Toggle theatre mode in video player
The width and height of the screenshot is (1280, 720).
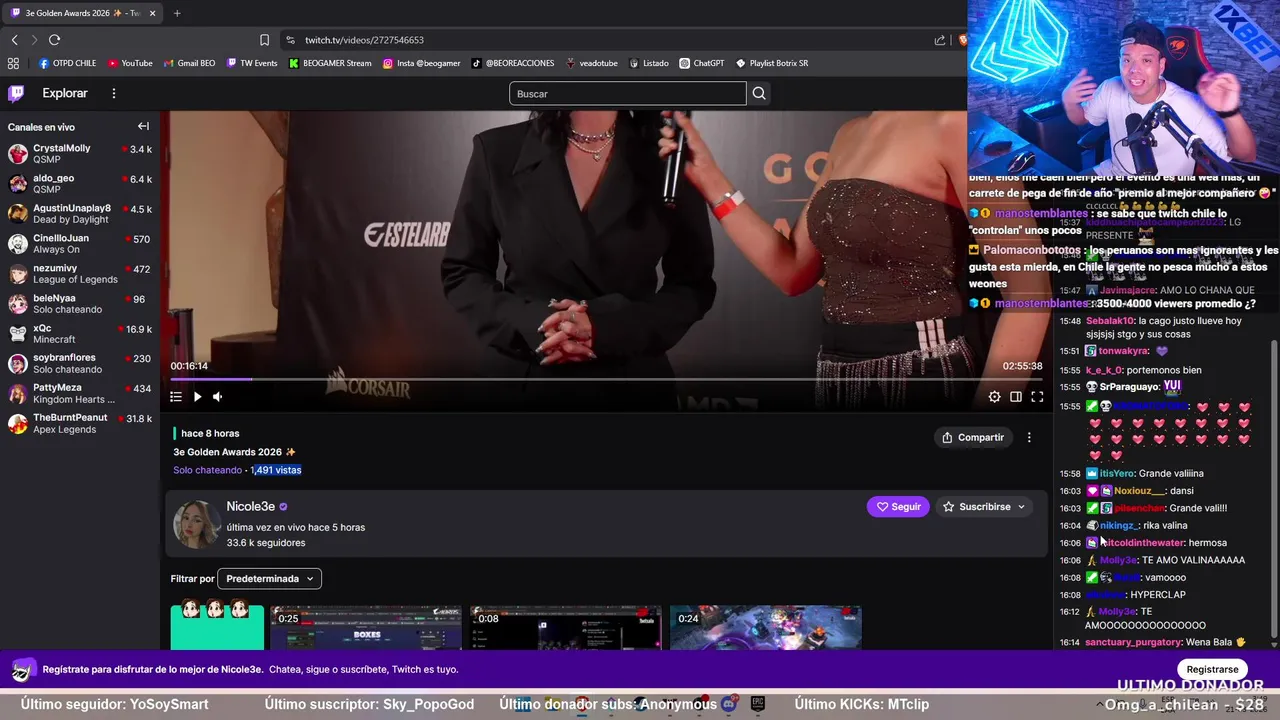pyautogui.click(x=1016, y=397)
